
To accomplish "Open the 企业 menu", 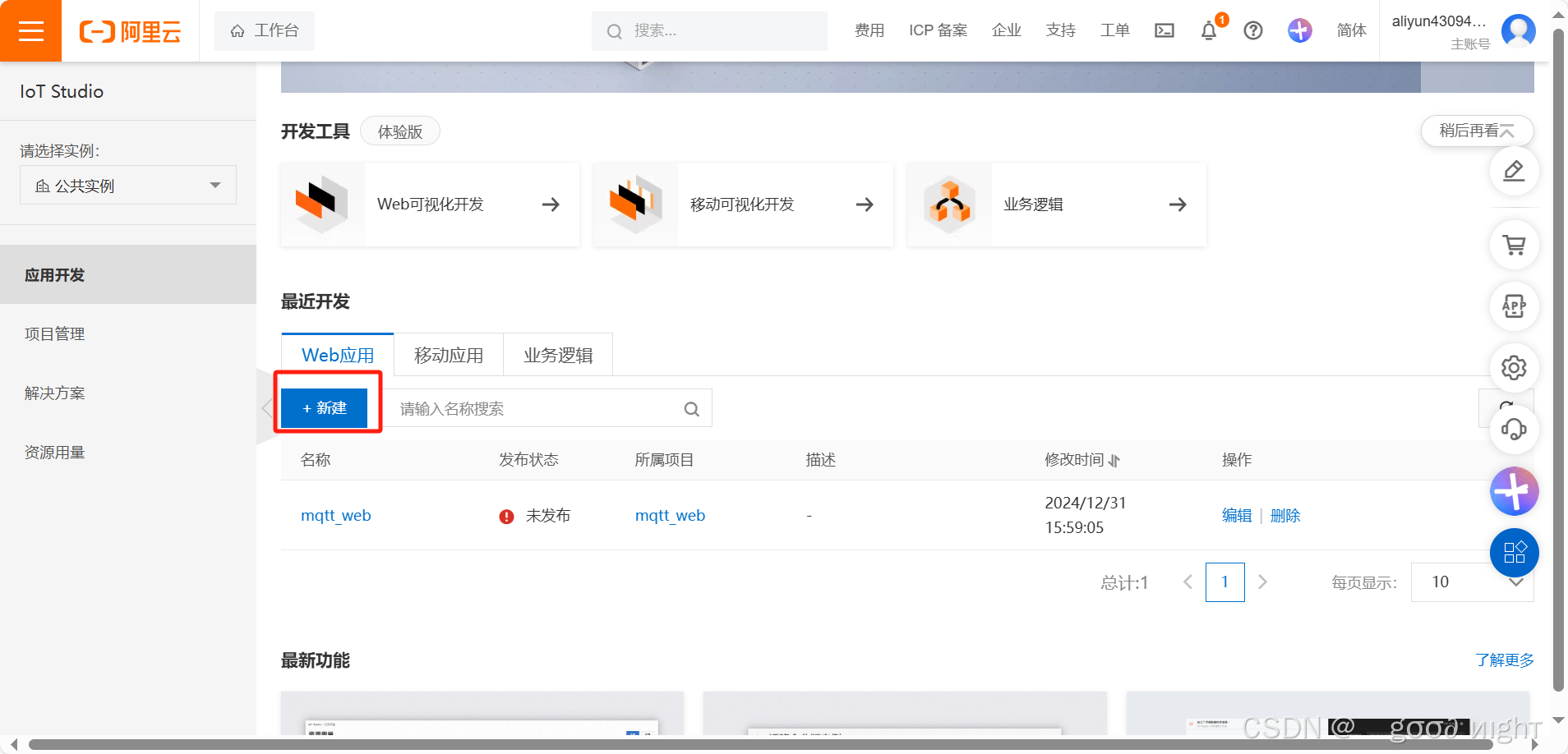I will pyautogui.click(x=1006, y=30).
